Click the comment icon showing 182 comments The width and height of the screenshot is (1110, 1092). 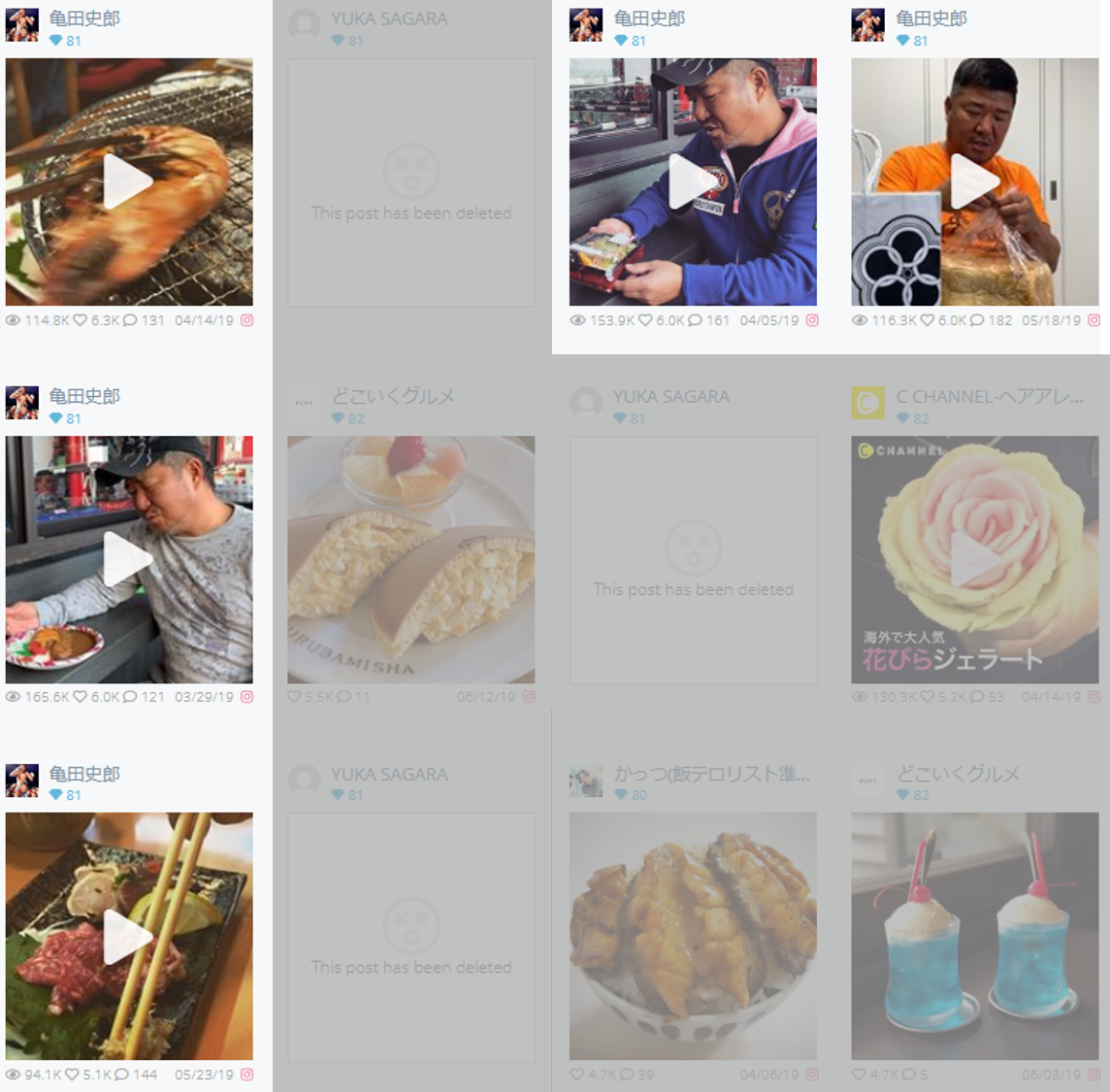click(x=977, y=320)
